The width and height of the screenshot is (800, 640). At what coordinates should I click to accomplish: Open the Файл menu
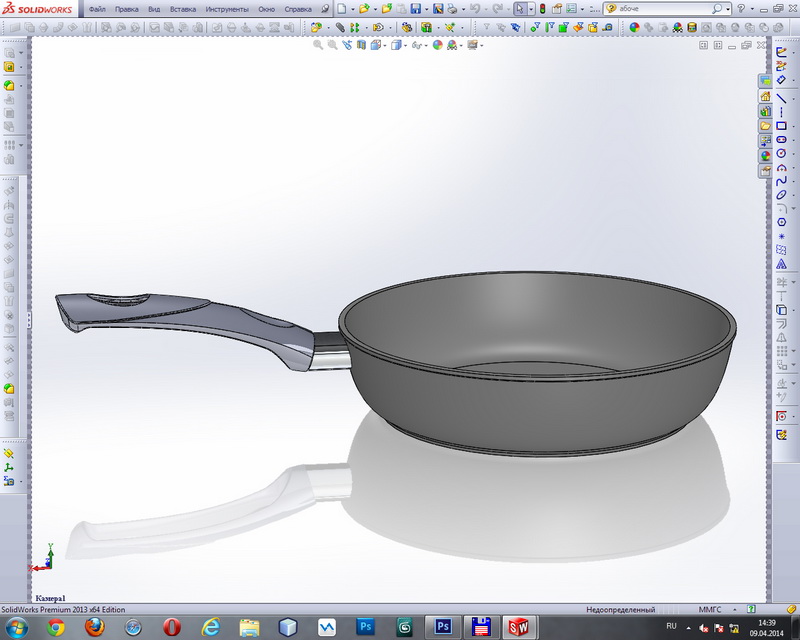97,9
